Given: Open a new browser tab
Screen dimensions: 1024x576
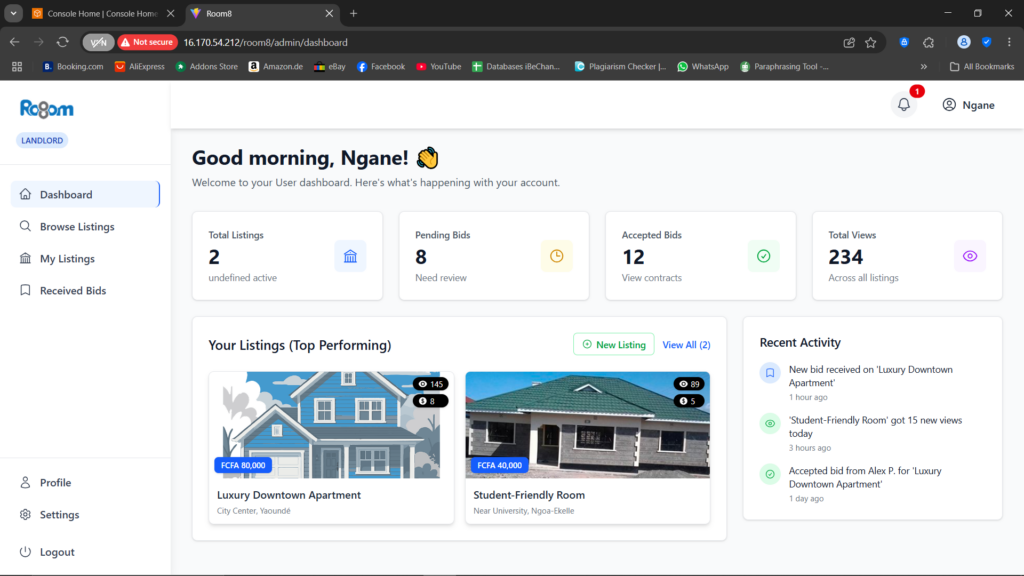Looking at the screenshot, I should tap(353, 13).
